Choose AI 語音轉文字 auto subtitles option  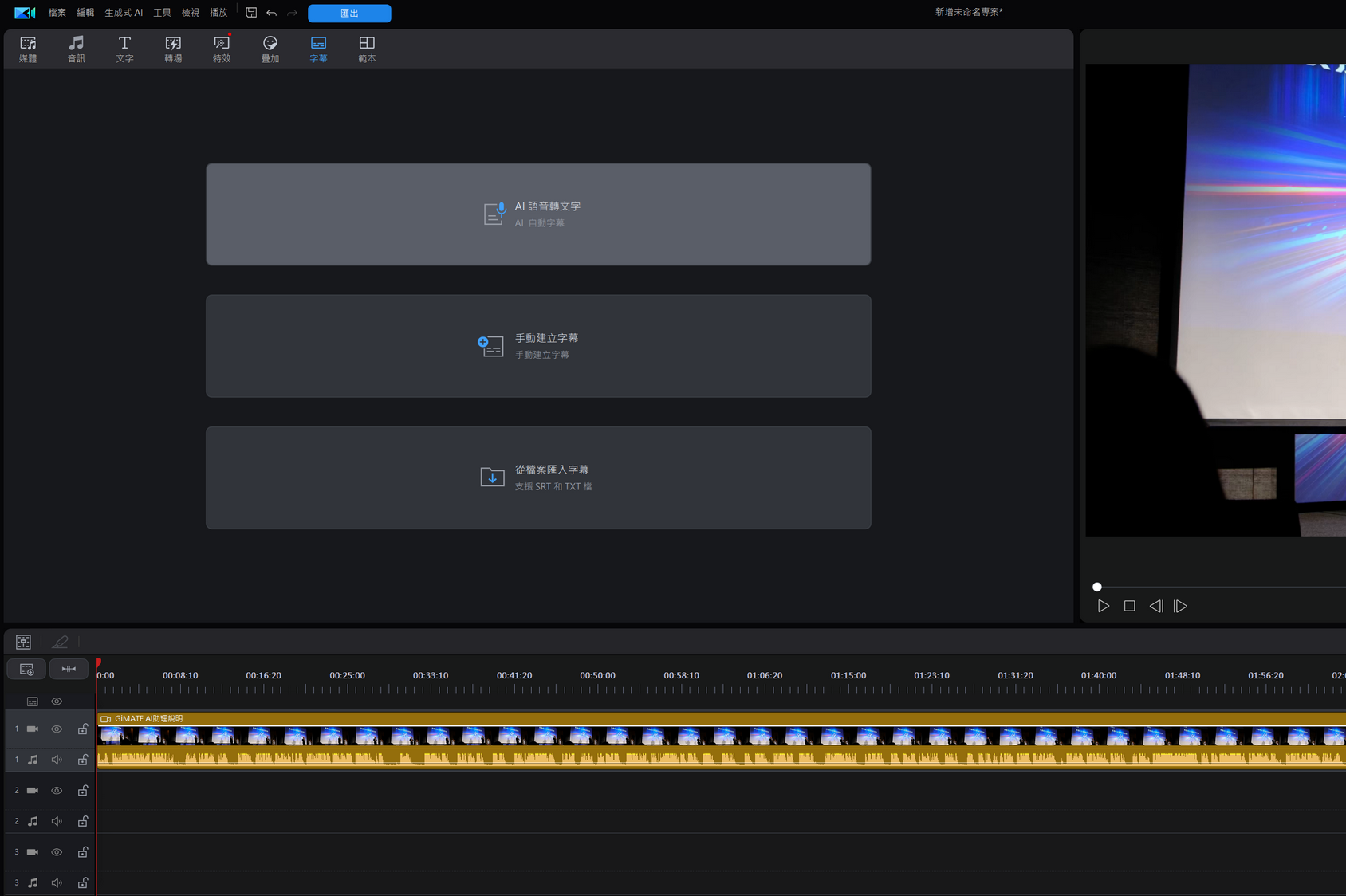point(538,214)
